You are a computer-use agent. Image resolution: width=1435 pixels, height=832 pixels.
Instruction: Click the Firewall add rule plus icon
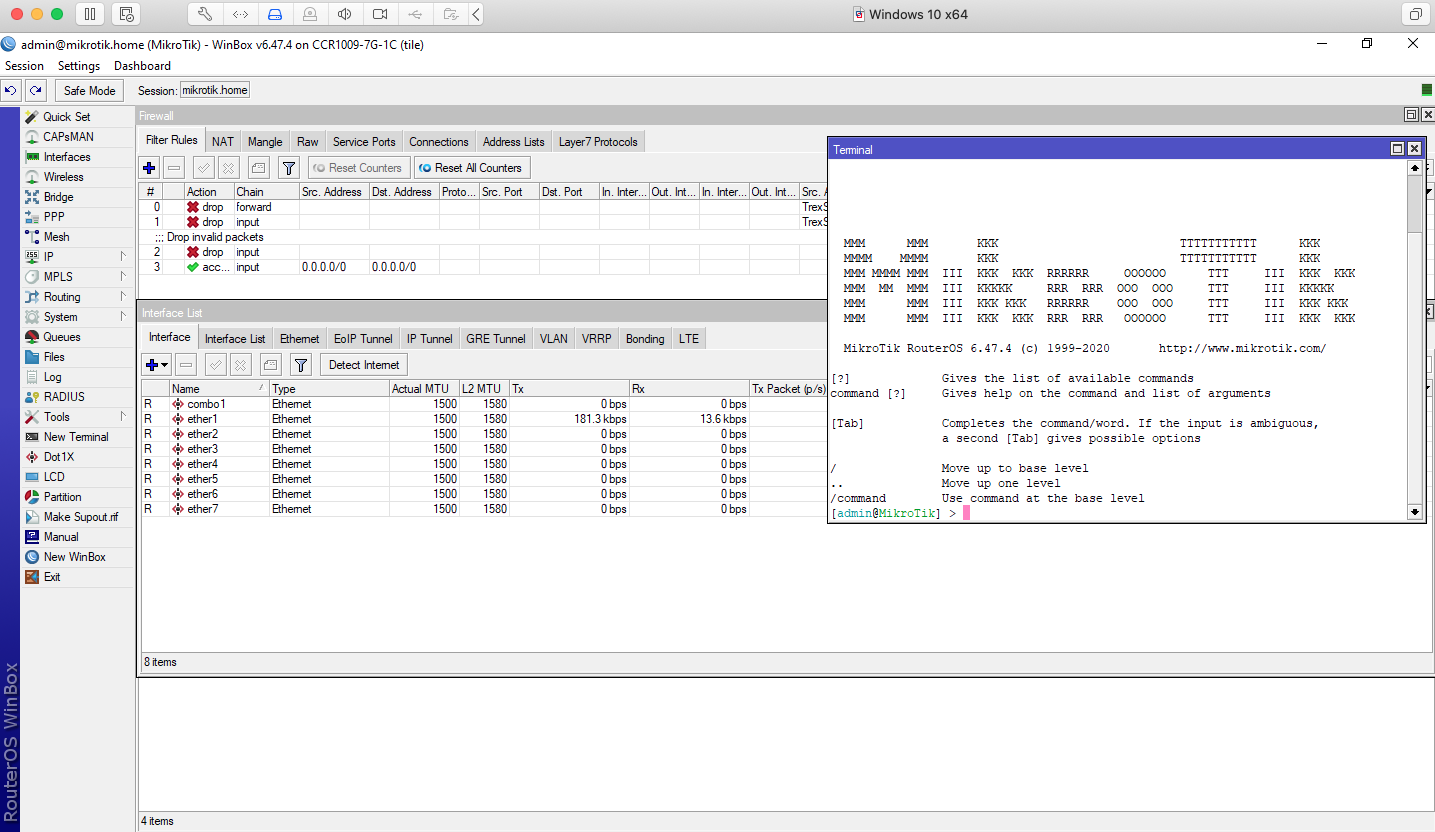point(150,168)
